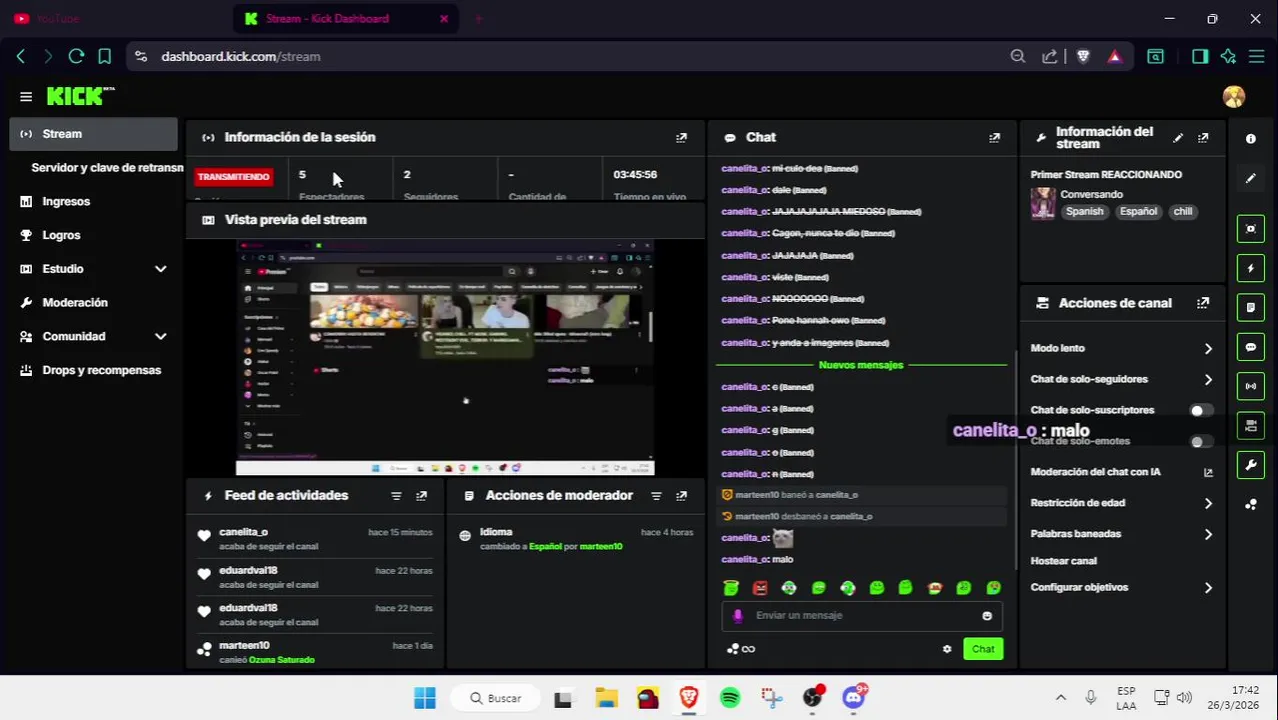Open the emoji picker in message box
This screenshot has height=720, width=1278.
coord(987,616)
